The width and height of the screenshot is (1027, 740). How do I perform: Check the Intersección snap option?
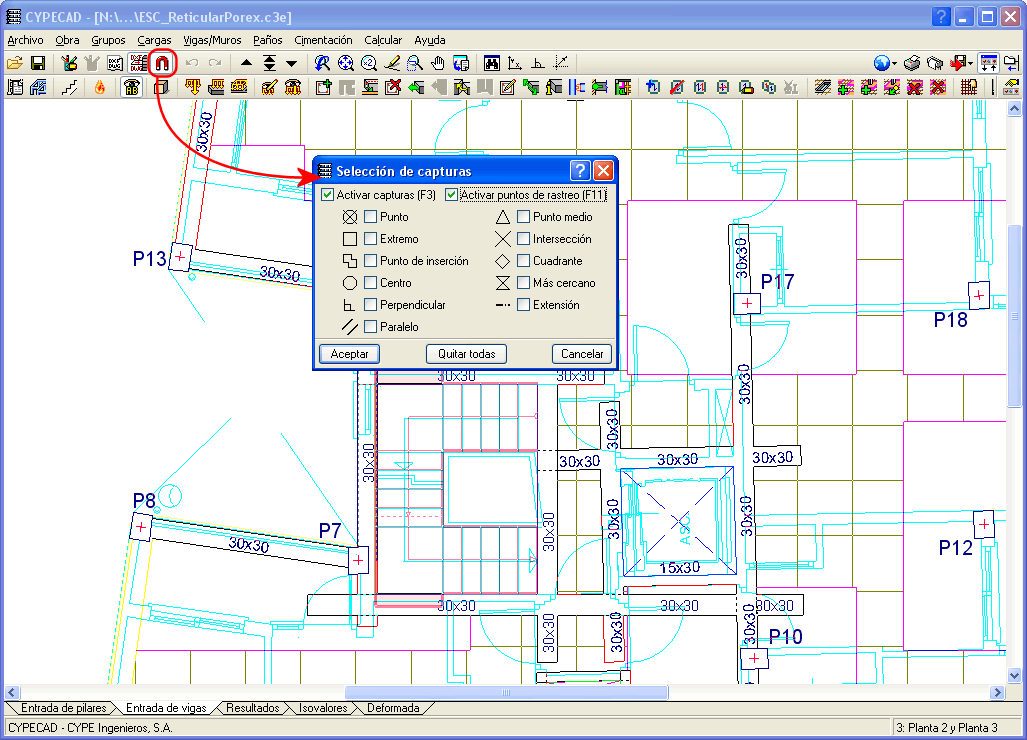tap(523, 239)
